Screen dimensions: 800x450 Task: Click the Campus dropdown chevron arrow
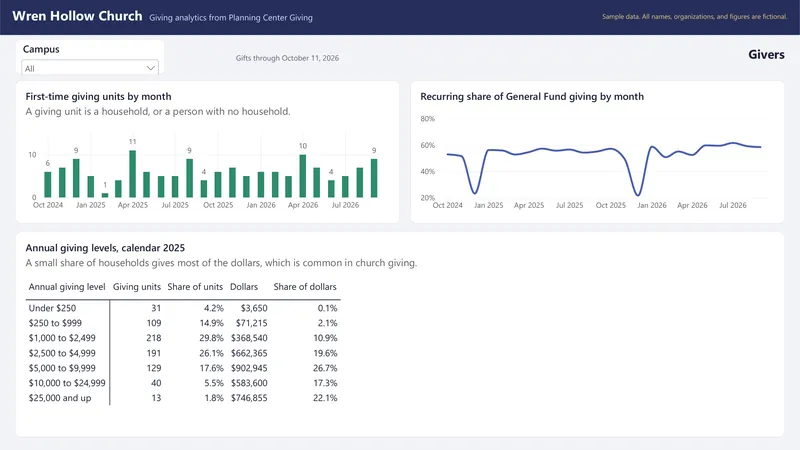tap(151, 68)
